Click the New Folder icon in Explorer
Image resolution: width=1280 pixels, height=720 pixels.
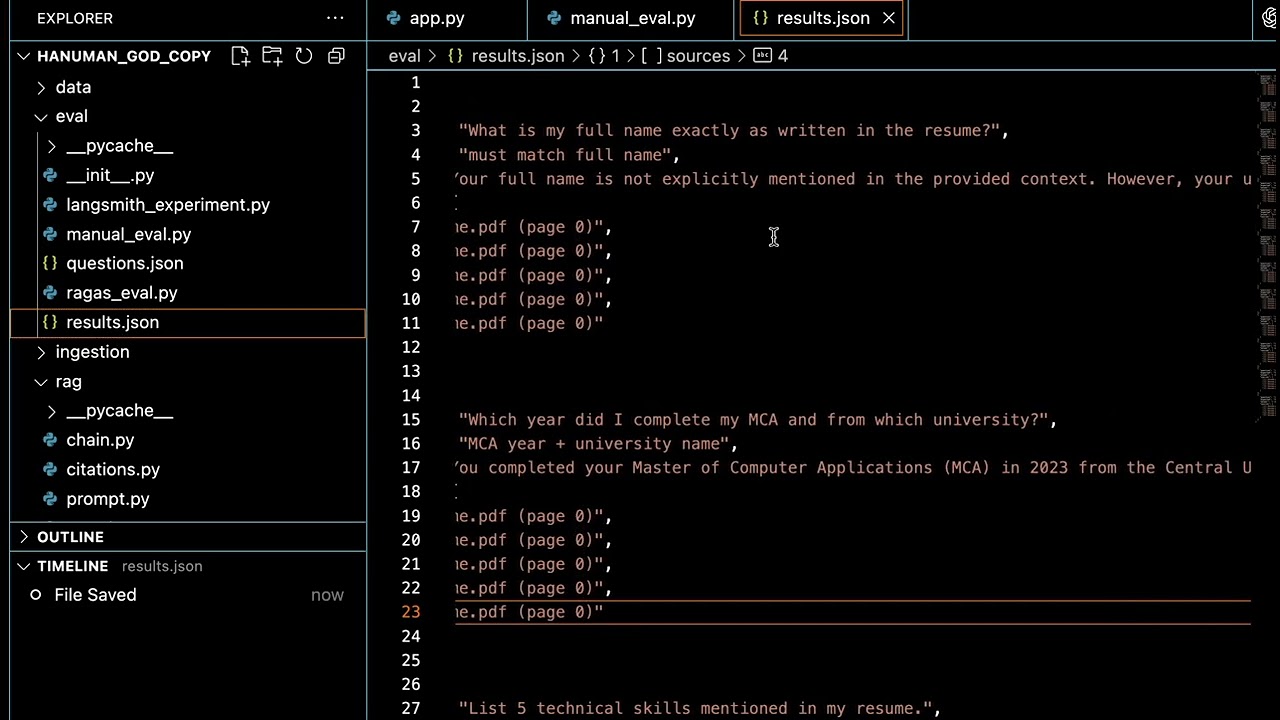pyautogui.click(x=272, y=56)
